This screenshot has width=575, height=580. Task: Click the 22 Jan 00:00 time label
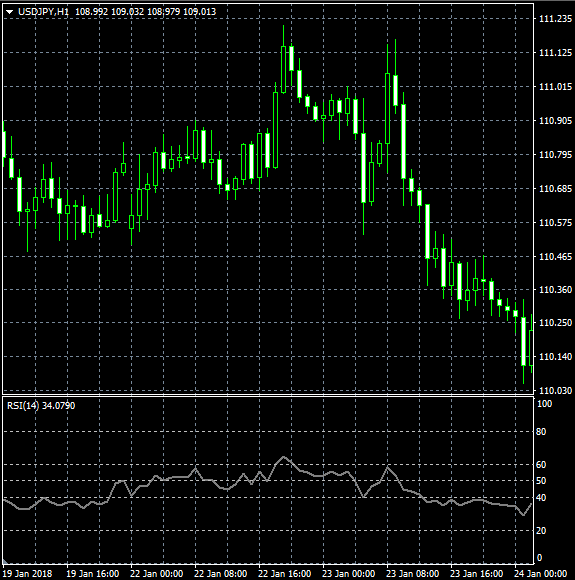(157, 574)
